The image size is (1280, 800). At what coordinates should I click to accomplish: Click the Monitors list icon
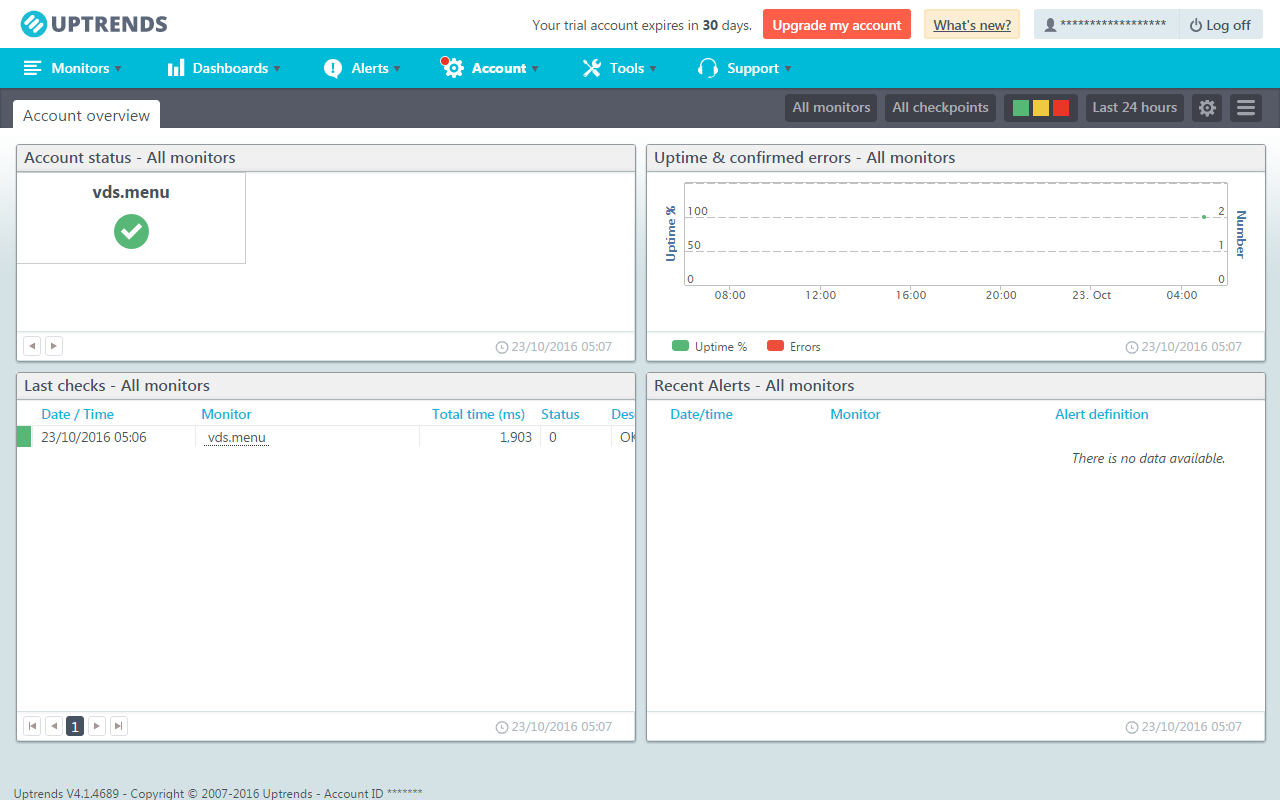point(33,68)
